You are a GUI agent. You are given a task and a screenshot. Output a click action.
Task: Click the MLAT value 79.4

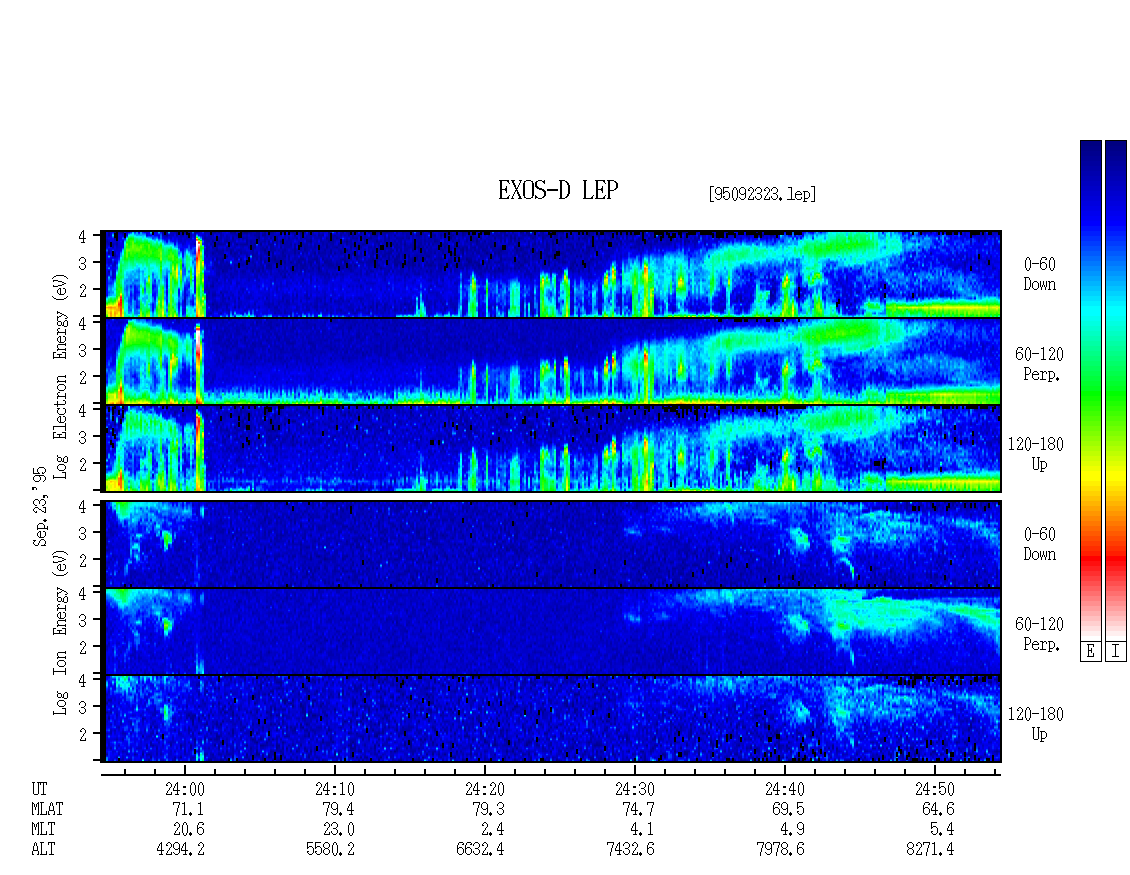point(338,809)
